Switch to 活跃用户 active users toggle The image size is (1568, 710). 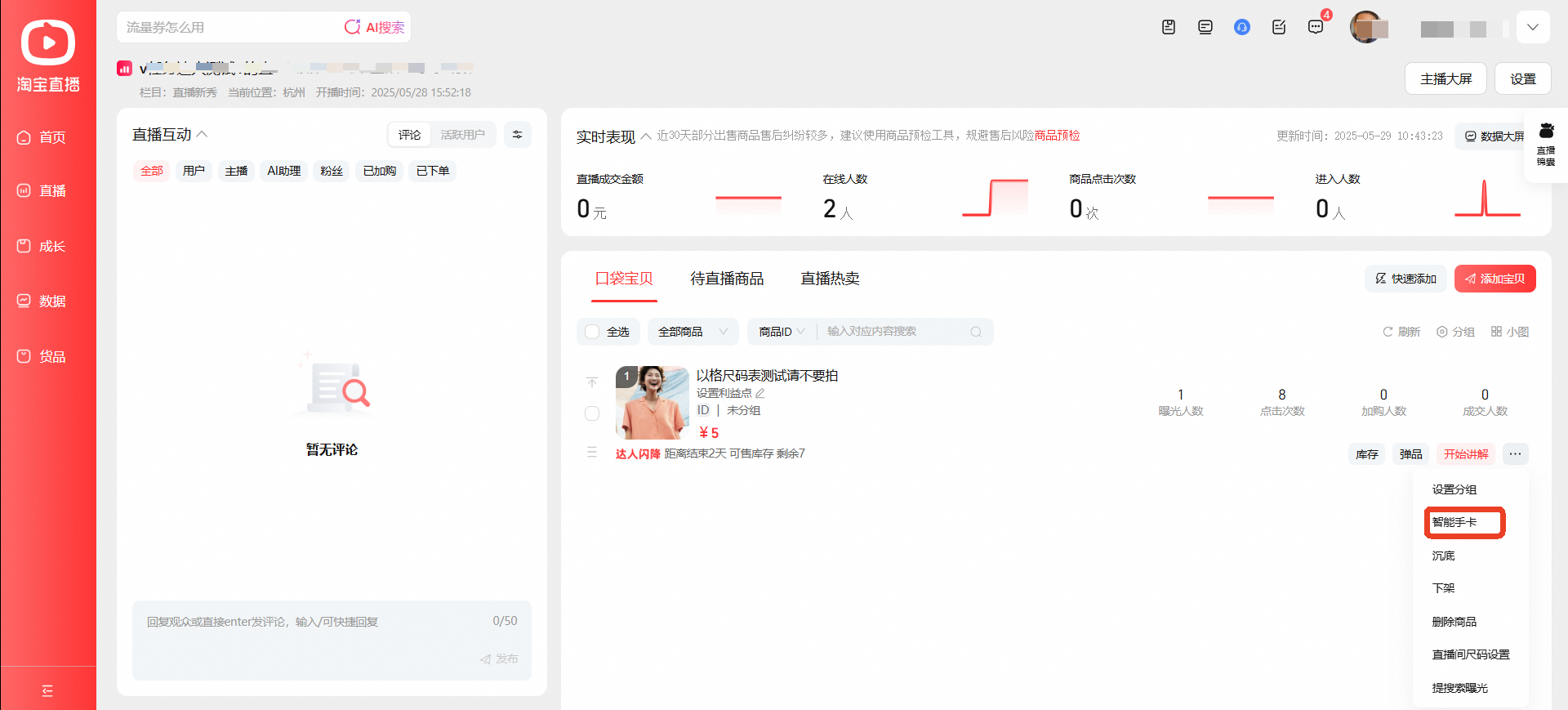tap(463, 135)
